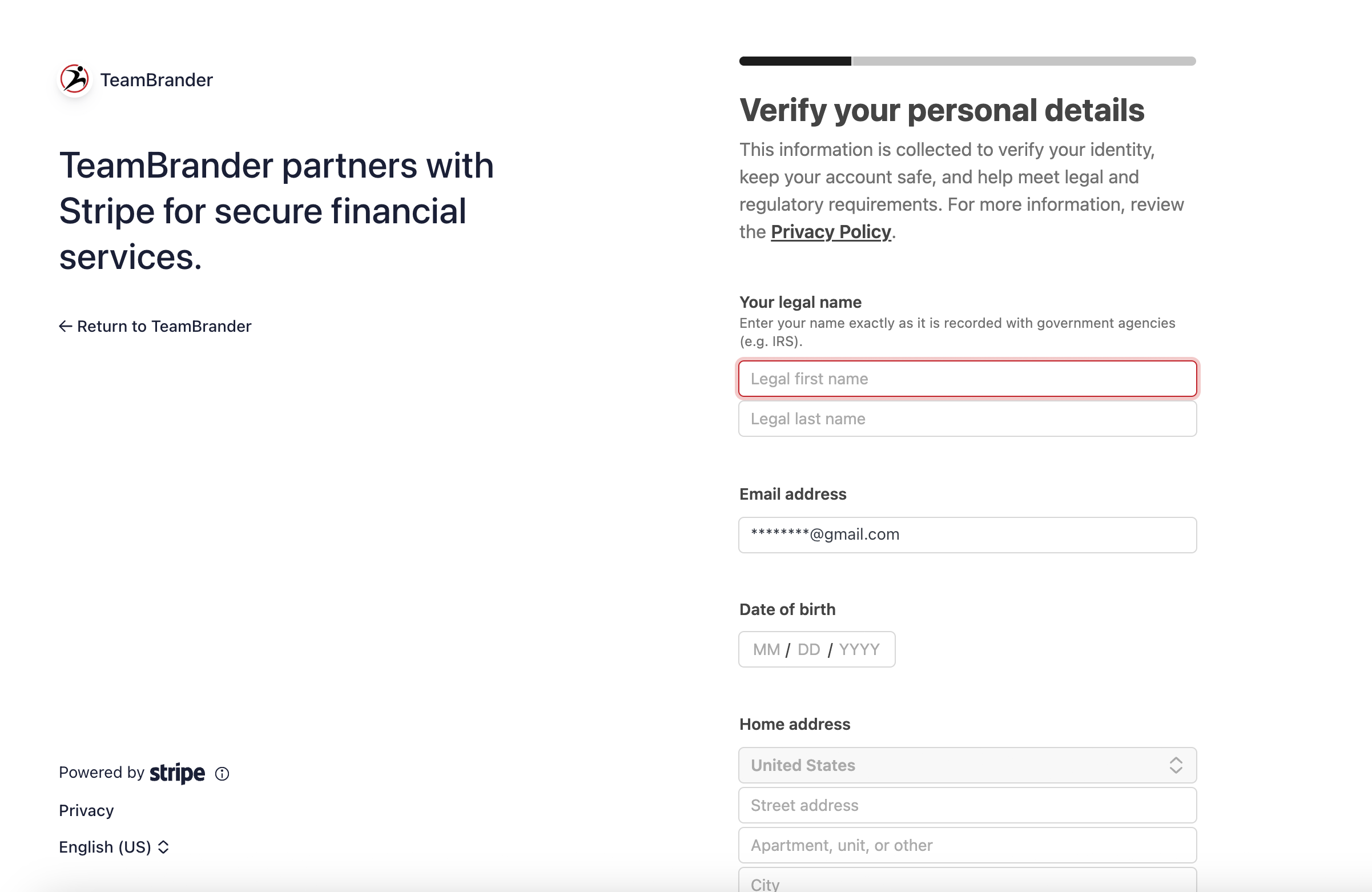
Task: Open the Privacy footer link
Action: coord(86,811)
